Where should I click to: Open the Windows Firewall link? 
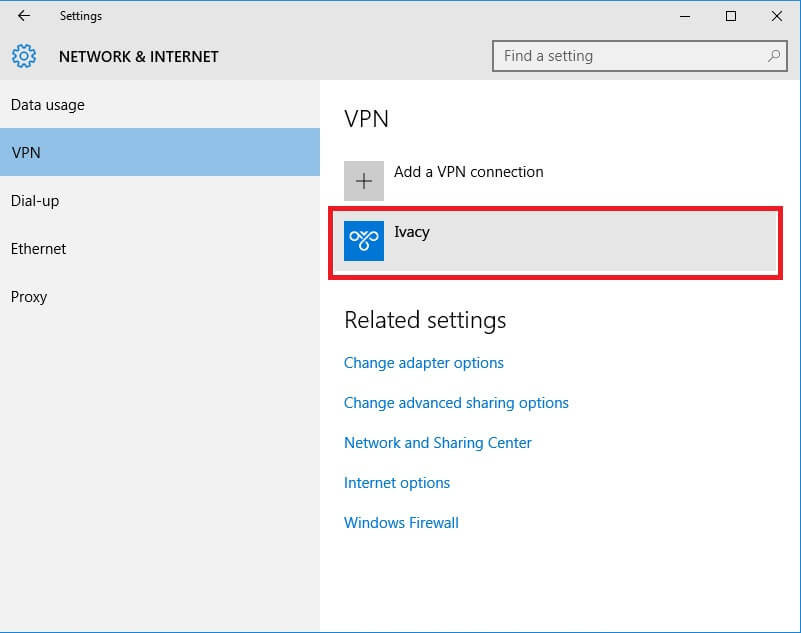pyautogui.click(x=401, y=523)
